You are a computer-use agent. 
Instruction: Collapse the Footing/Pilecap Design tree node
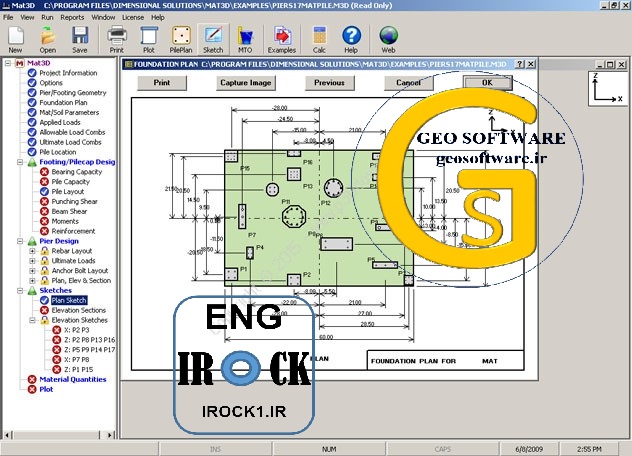coord(20,162)
